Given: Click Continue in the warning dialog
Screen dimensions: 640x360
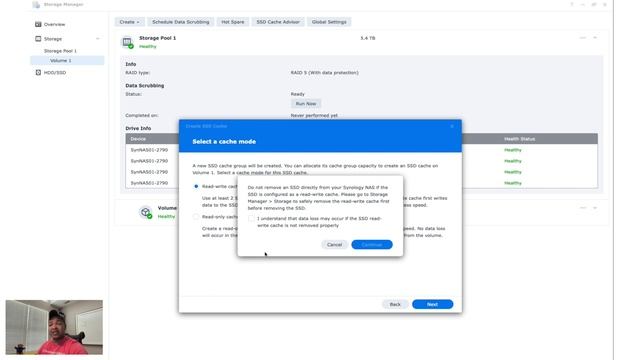Looking at the screenshot, I should pos(372,244).
